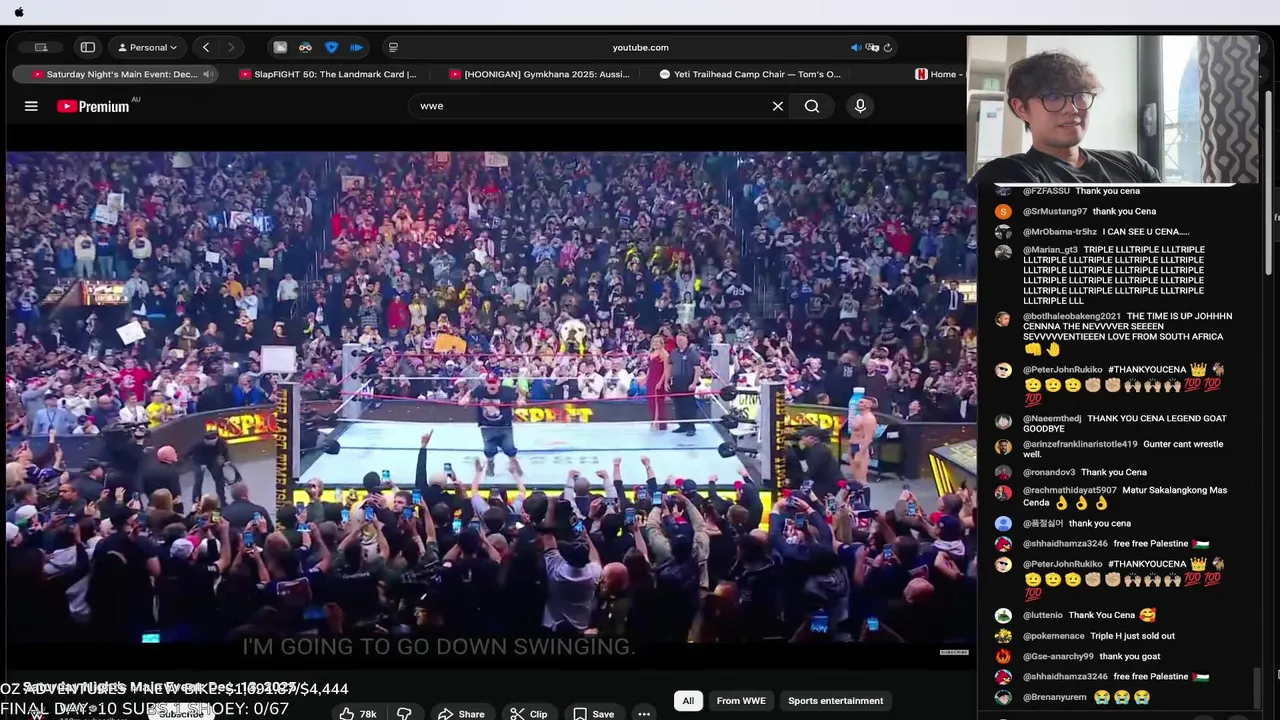Open the Personal profile dropdown

tap(148, 47)
